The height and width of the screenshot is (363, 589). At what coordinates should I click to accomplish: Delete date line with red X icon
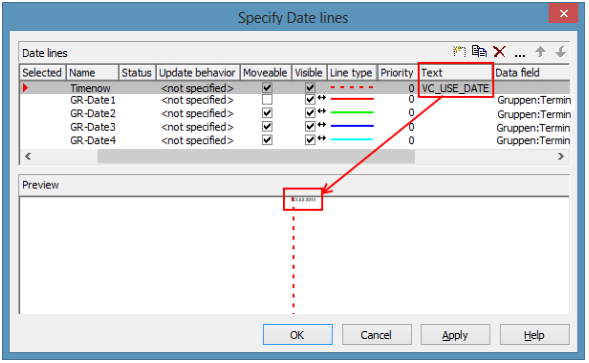pos(499,51)
